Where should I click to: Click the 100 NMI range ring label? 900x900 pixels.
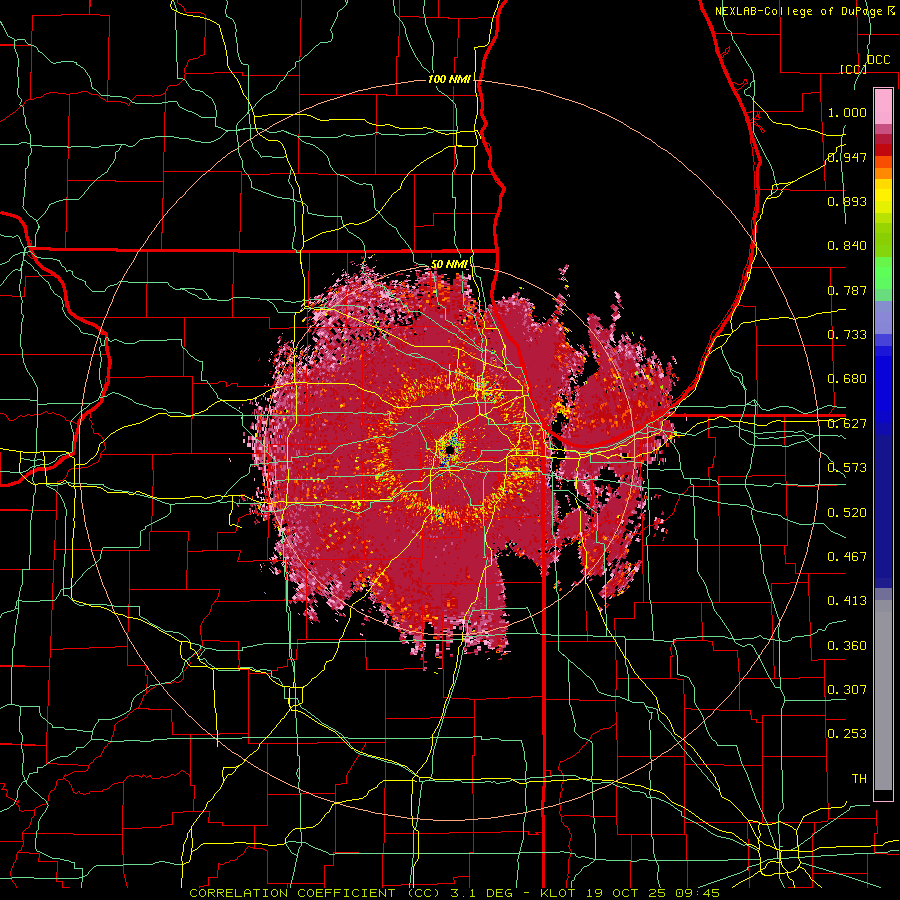(449, 79)
